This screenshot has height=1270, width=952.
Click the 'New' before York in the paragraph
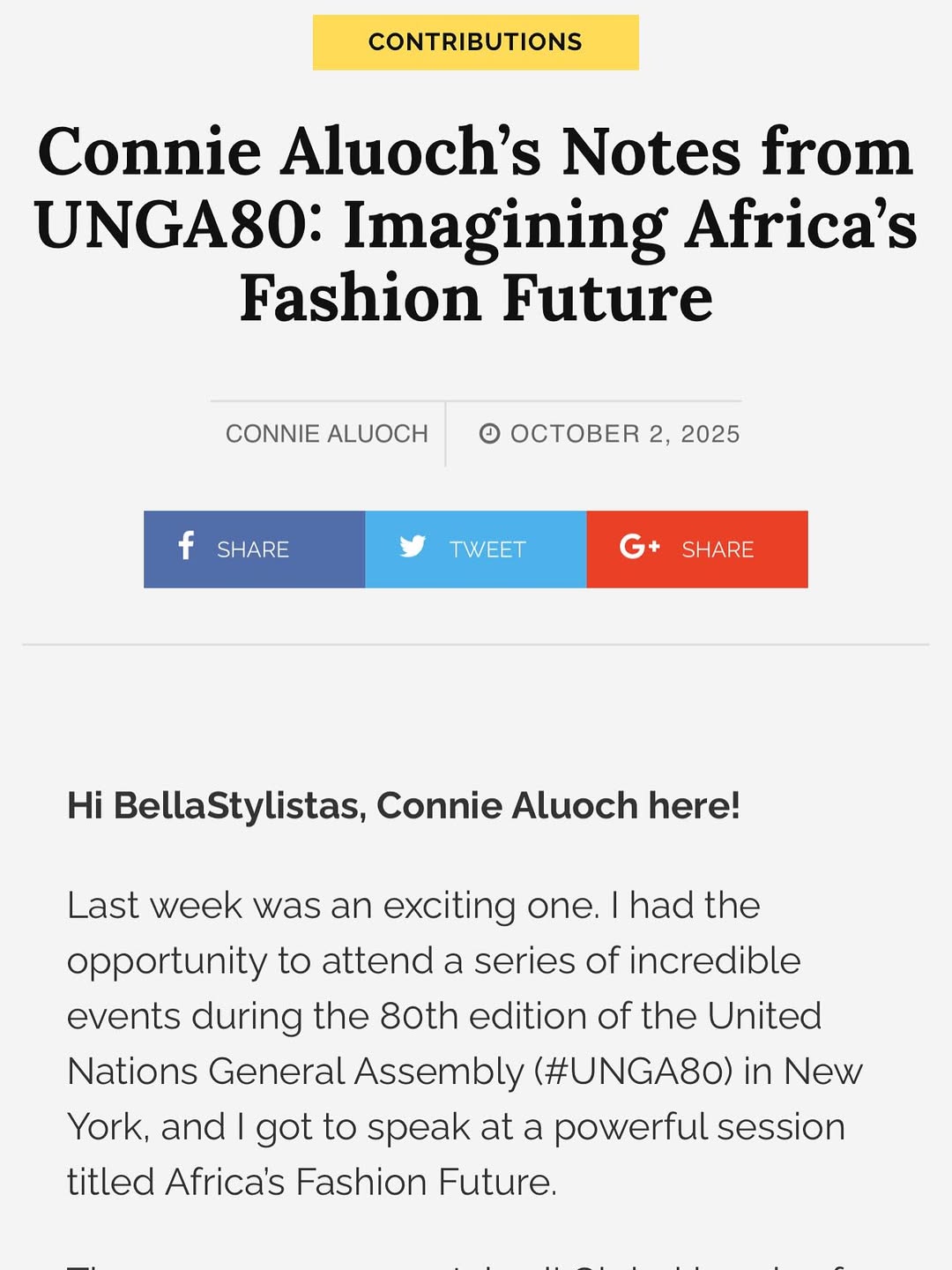tap(823, 1072)
